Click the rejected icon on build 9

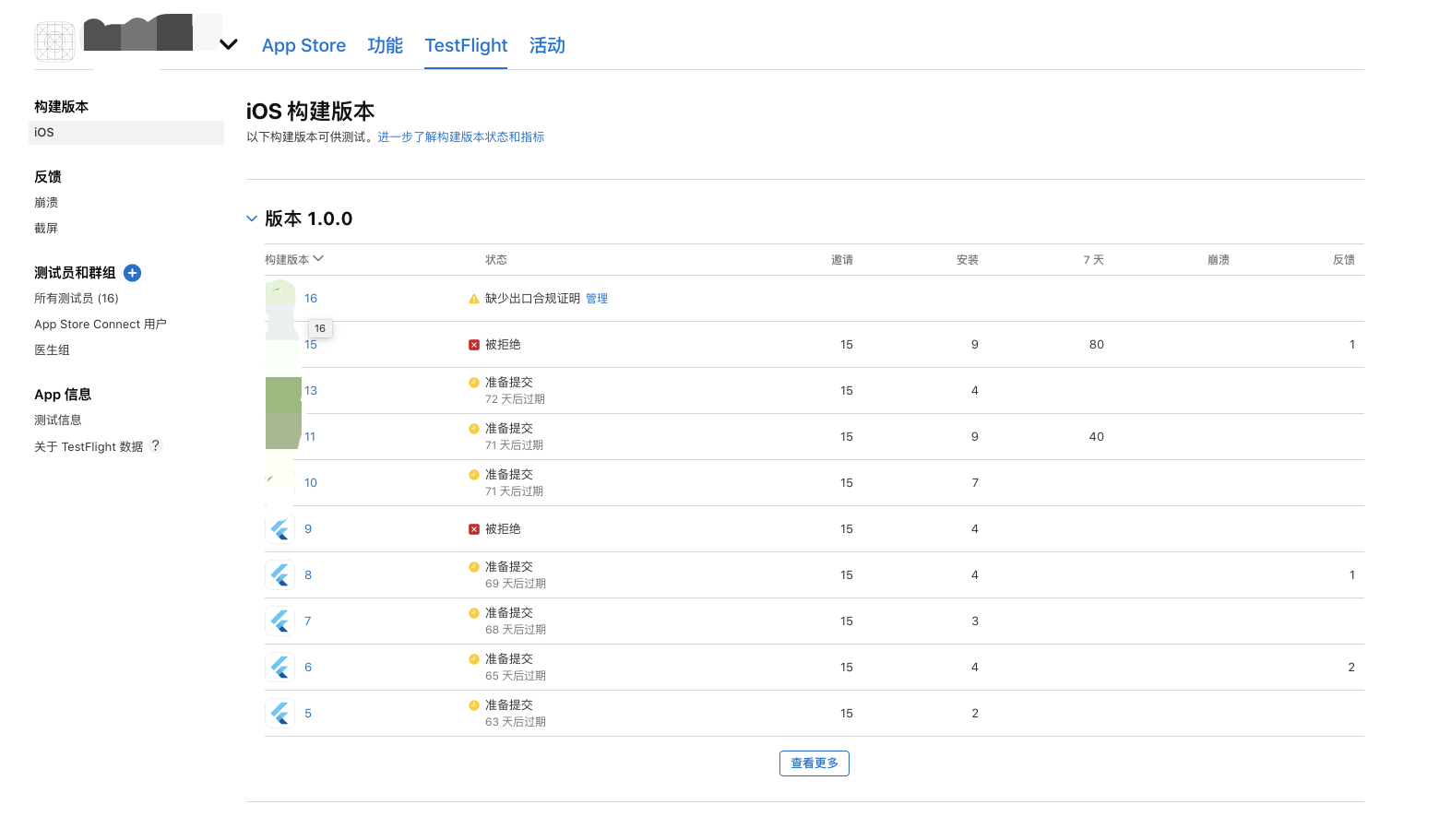pos(474,529)
